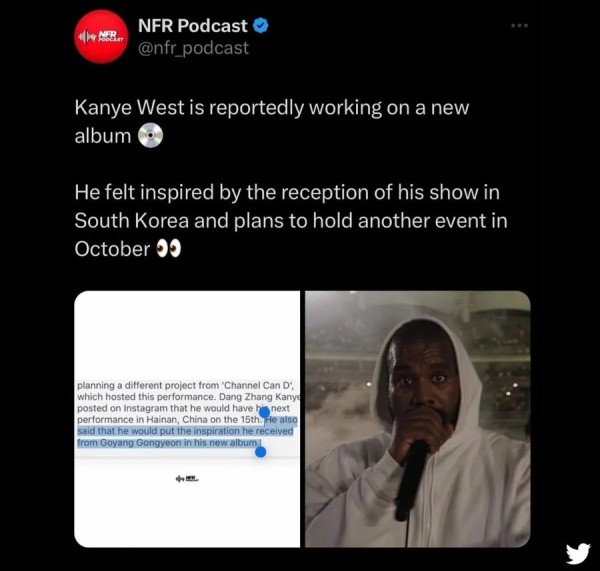Click the 'He felt inspired' paragraph
600x571 pixels.
pos(291,220)
